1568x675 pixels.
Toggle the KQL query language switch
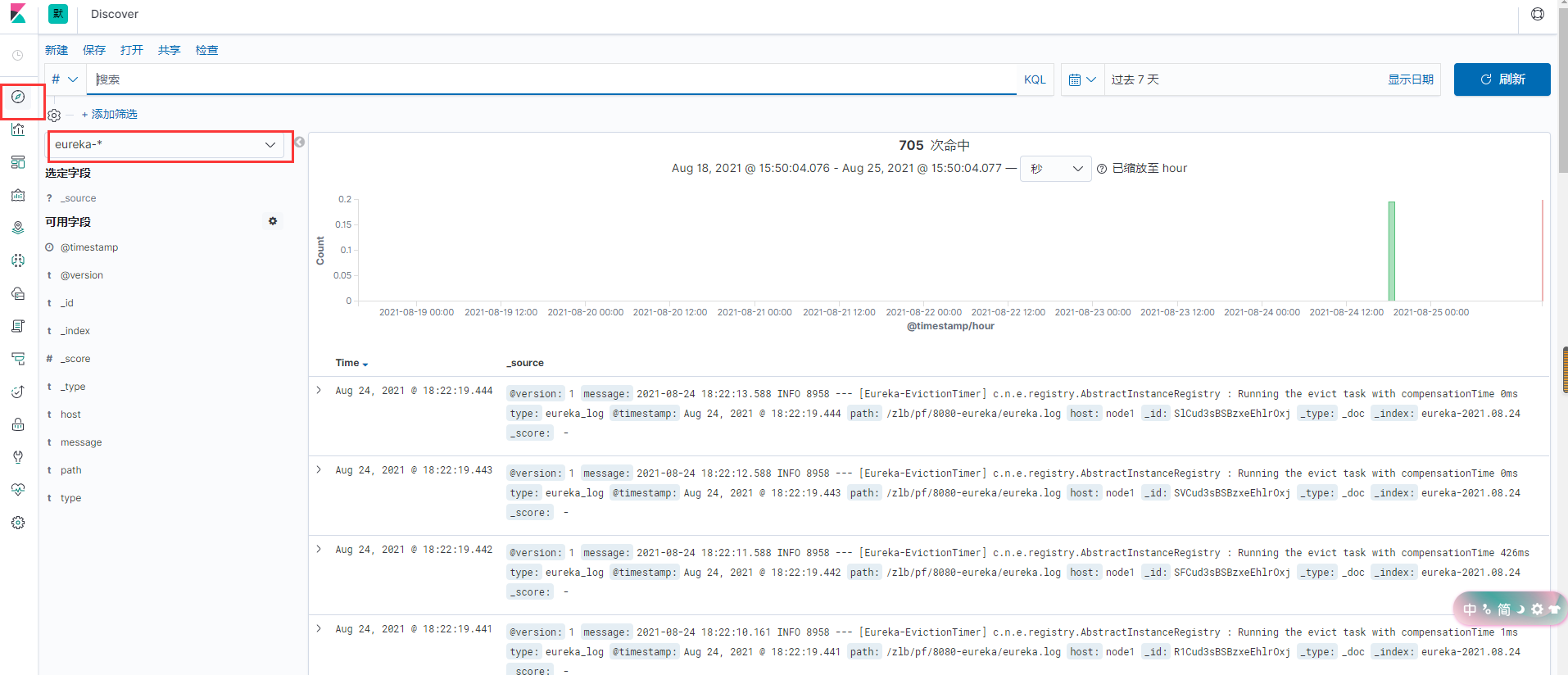tap(1035, 79)
